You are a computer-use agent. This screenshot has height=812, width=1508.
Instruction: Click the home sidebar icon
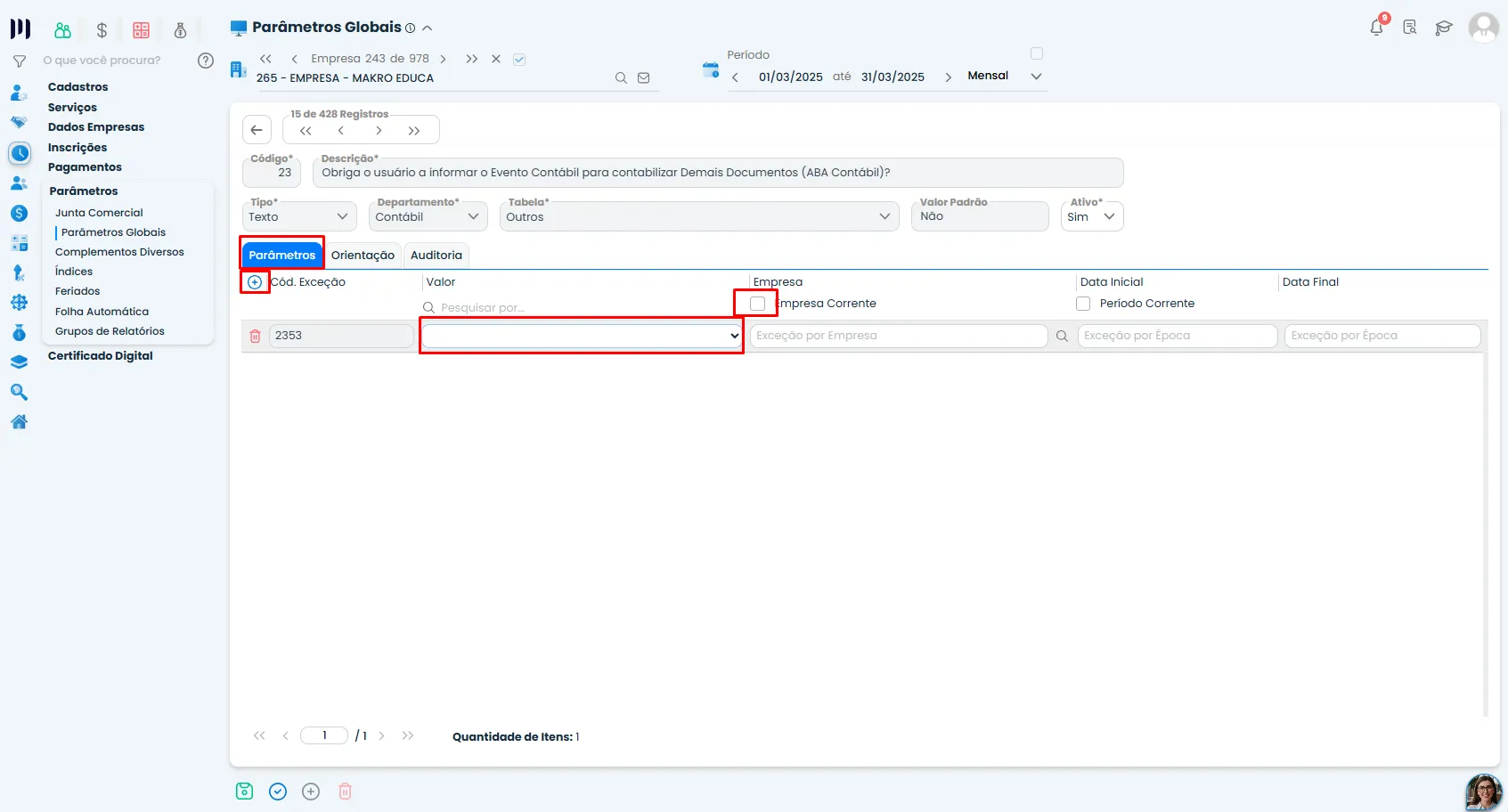[19, 422]
